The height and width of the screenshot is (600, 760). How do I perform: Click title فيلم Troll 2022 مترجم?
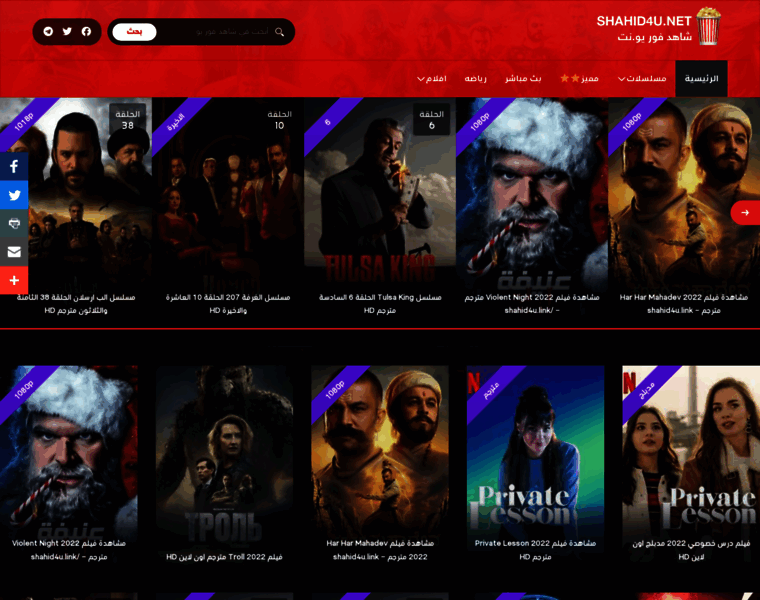224,557
